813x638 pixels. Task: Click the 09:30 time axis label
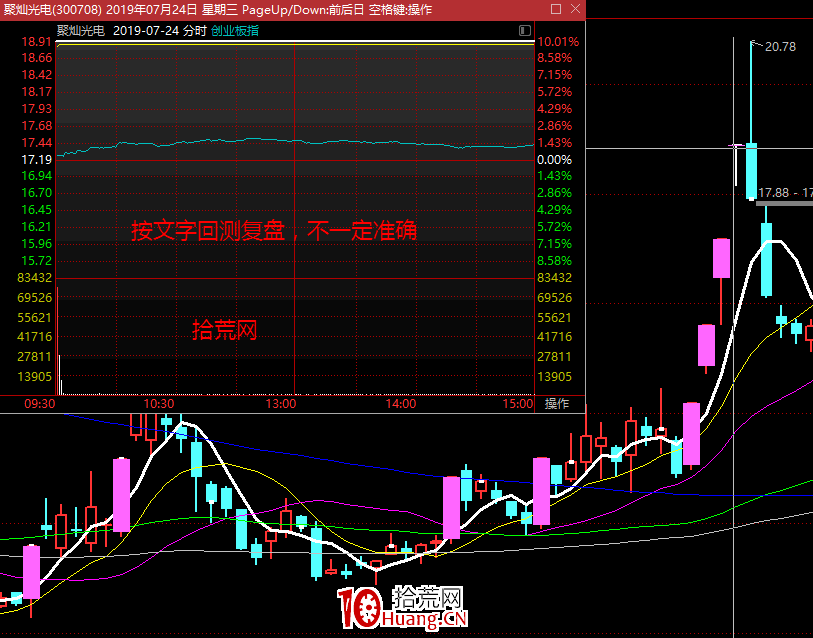tap(39, 404)
